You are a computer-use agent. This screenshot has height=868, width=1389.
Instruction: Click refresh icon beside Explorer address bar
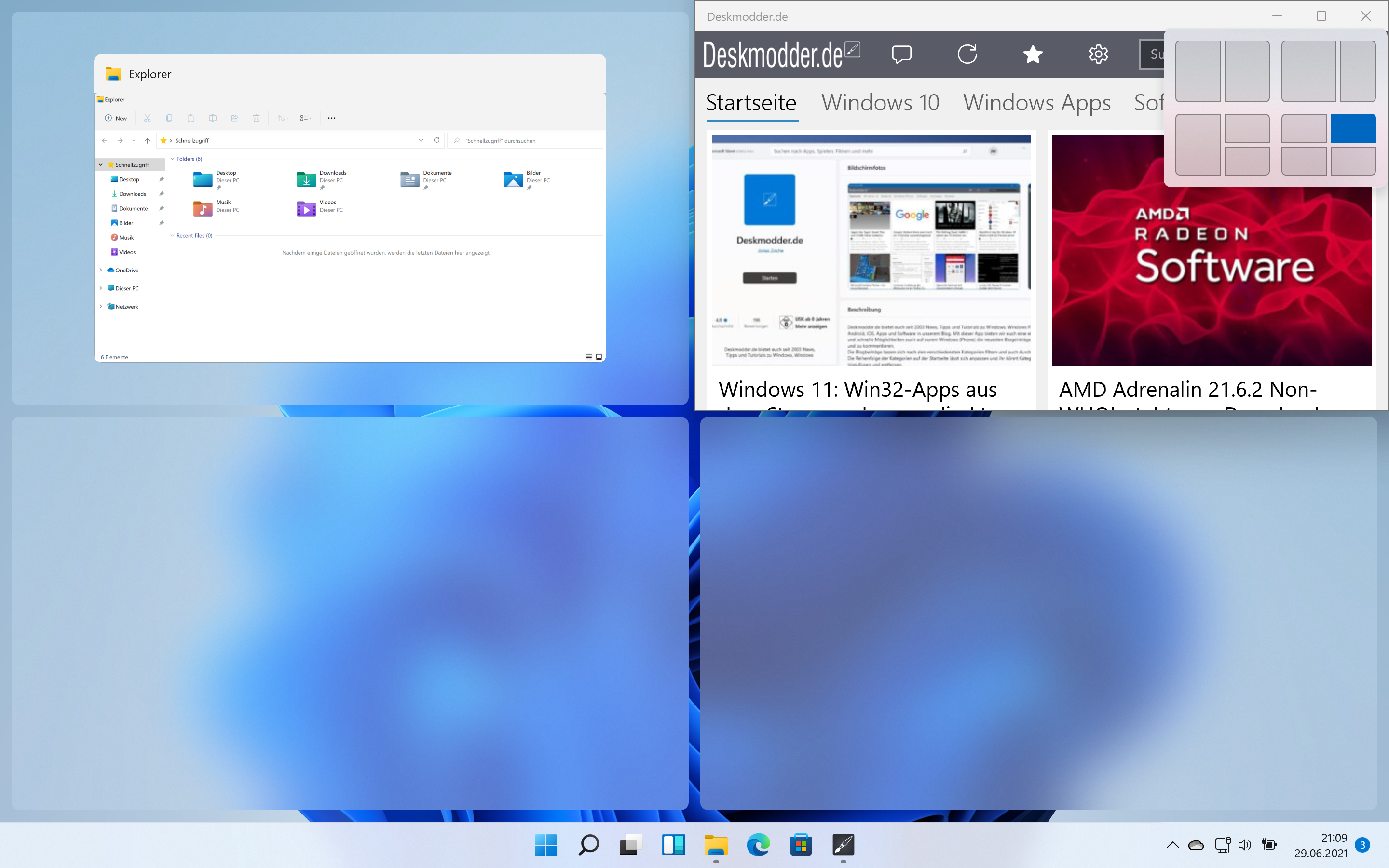[437, 140]
